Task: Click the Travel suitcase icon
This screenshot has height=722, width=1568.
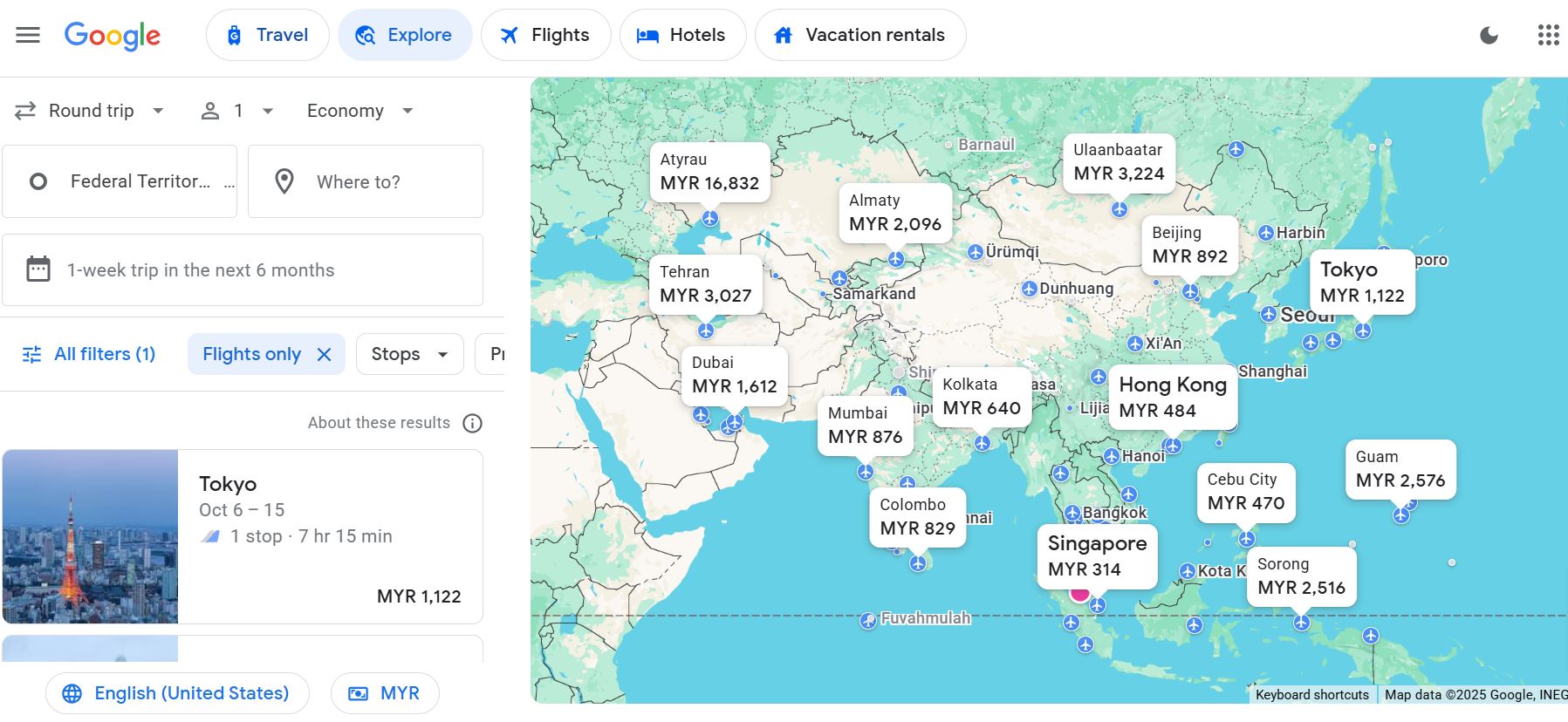Action: 234,35
